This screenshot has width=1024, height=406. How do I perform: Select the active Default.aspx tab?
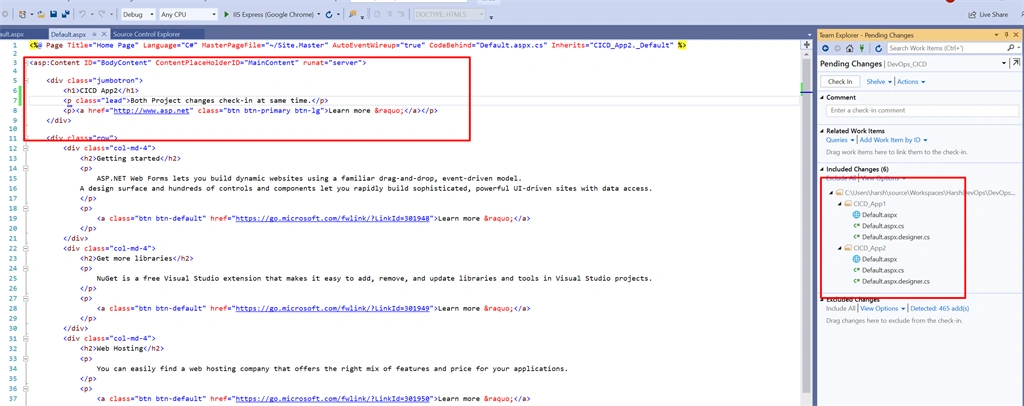68,34
